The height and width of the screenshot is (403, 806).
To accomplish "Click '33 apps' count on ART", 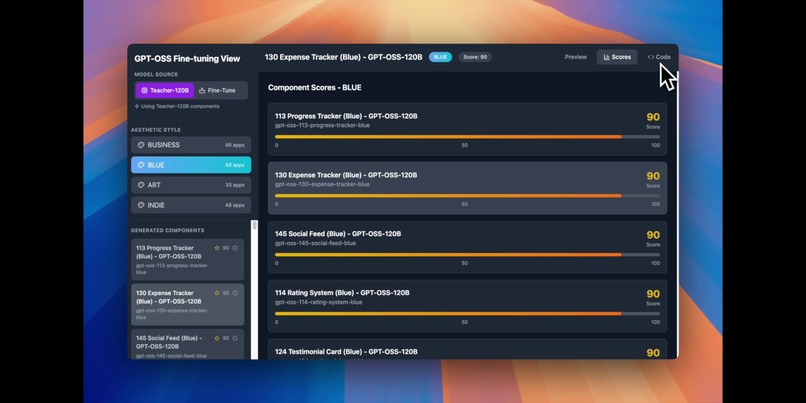I will click(234, 185).
